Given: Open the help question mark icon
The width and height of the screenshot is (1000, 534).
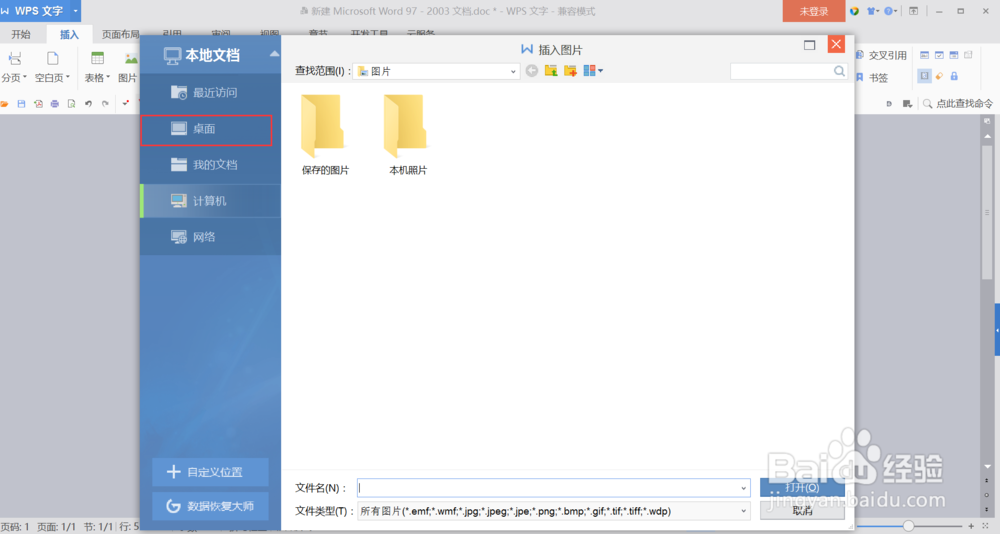Looking at the screenshot, I should 890,11.
